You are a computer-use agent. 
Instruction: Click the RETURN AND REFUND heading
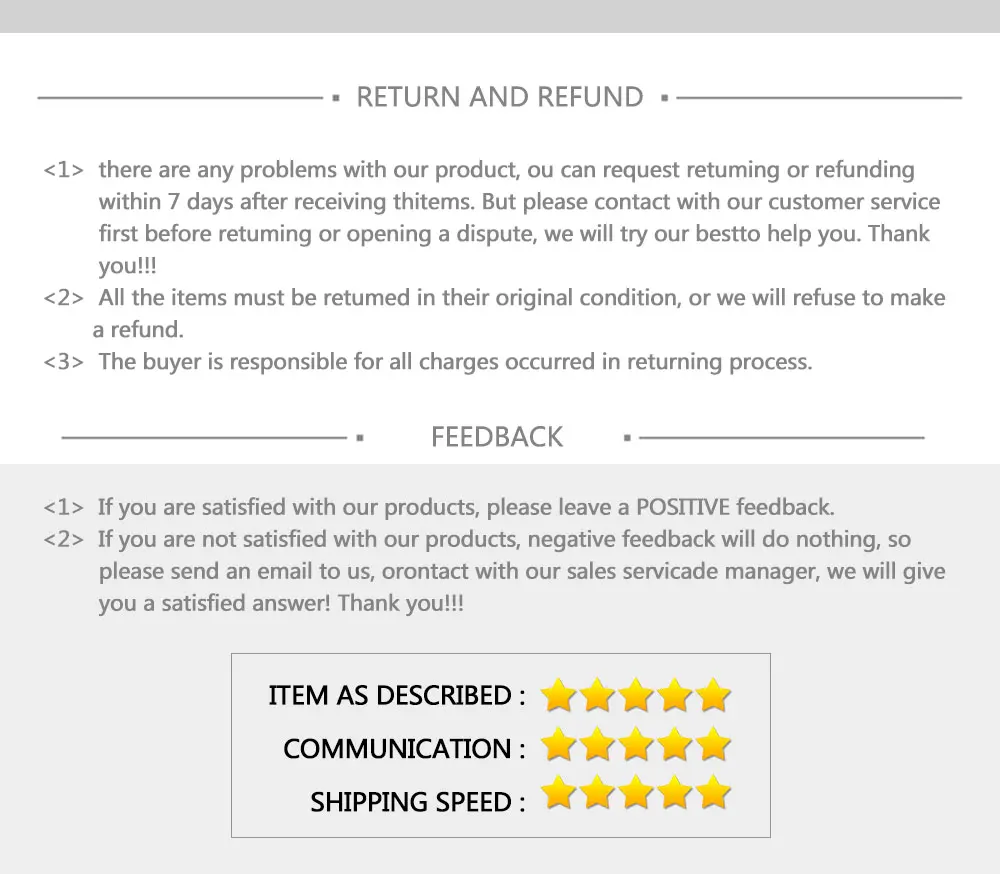tap(499, 97)
